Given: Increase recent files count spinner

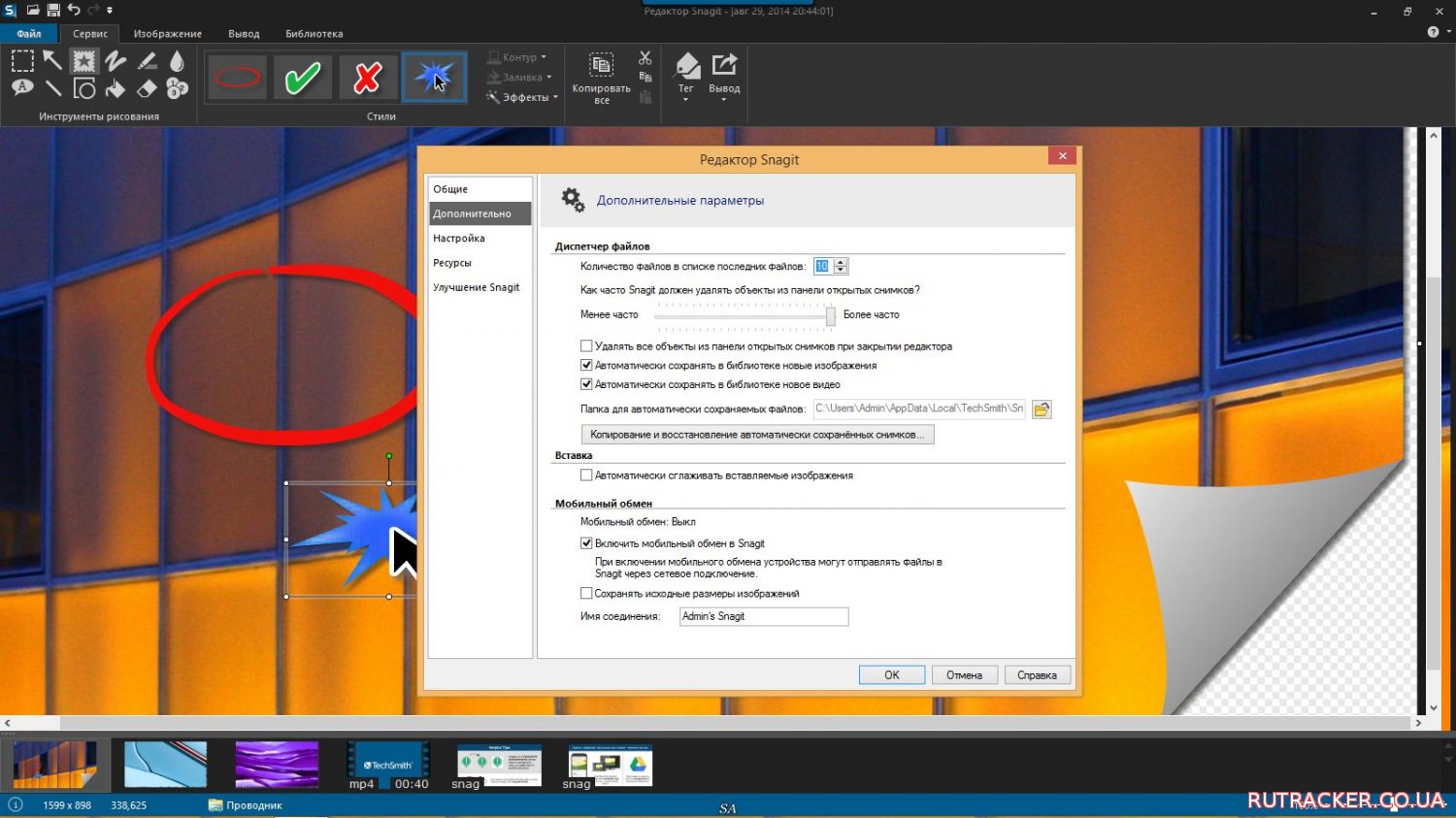Looking at the screenshot, I should click(841, 262).
